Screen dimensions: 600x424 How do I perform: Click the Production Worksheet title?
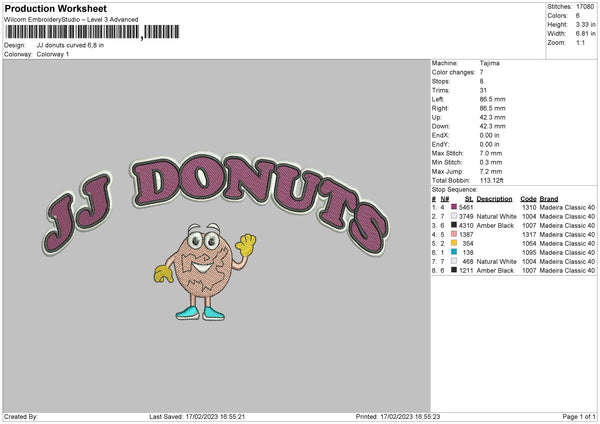point(55,8)
